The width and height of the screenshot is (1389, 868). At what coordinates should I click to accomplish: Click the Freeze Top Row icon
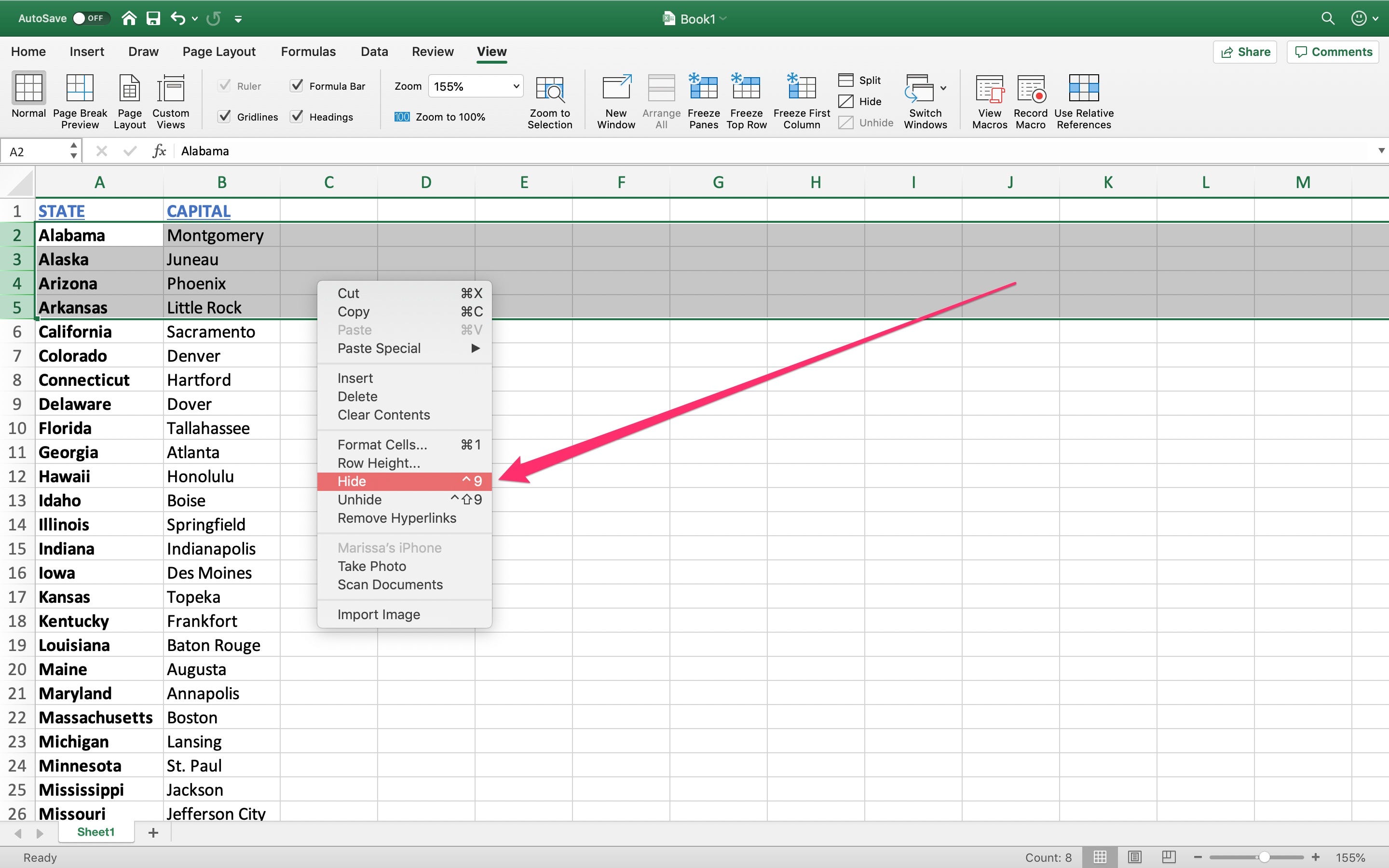click(746, 87)
